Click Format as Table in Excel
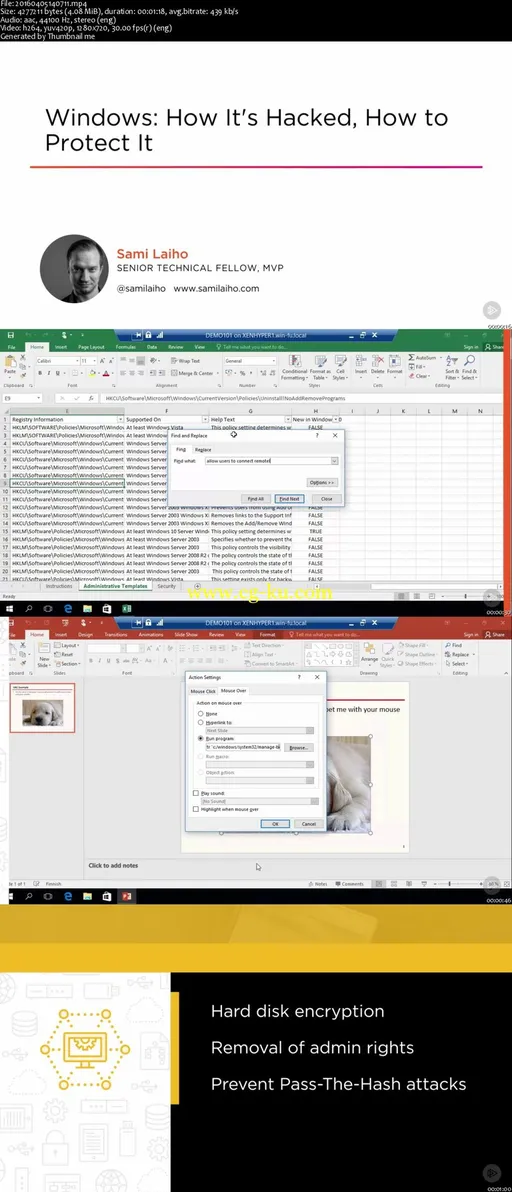 click(321, 366)
